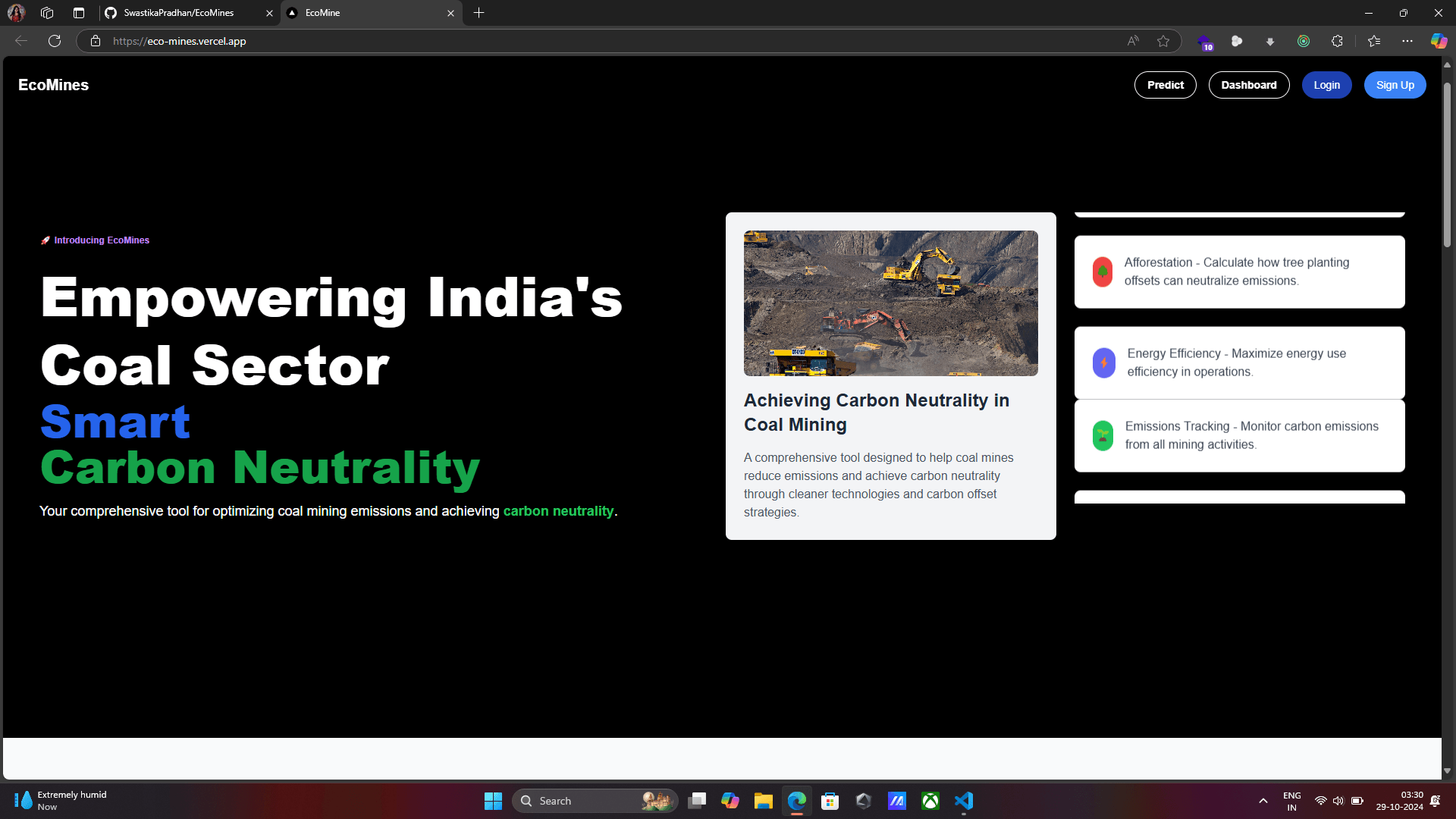Show hidden system tray icons
1456x819 pixels.
pos(1263,801)
